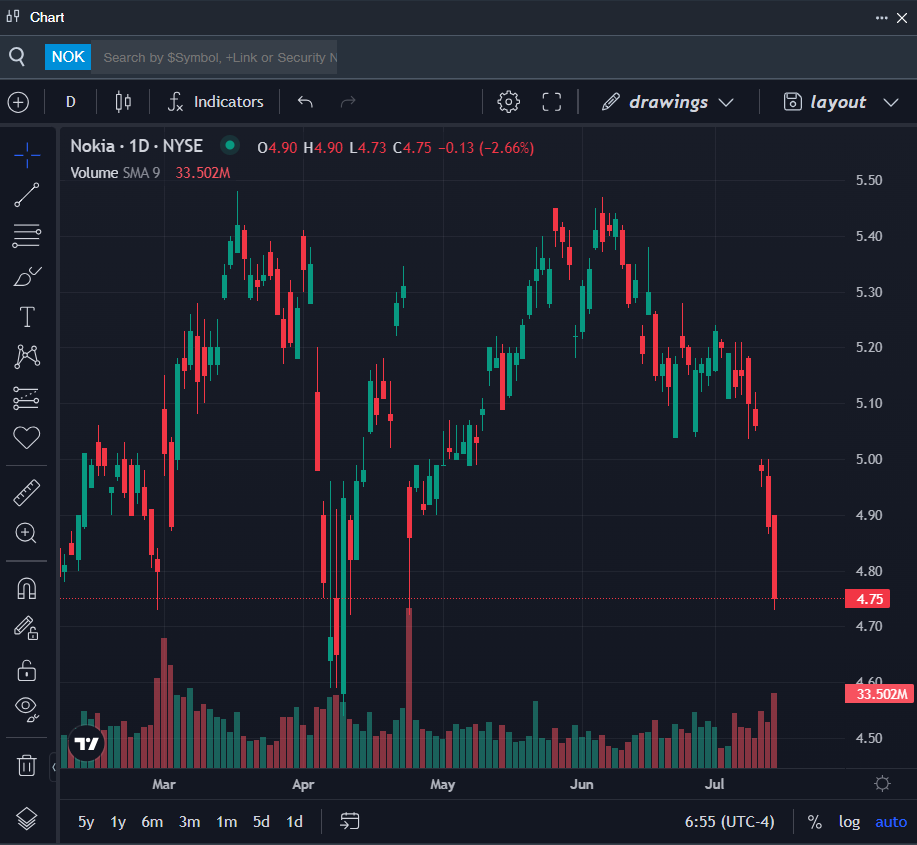This screenshot has height=845, width=917.
Task: Click the Volume SMA 9 indicator legend
Action: coord(115,173)
